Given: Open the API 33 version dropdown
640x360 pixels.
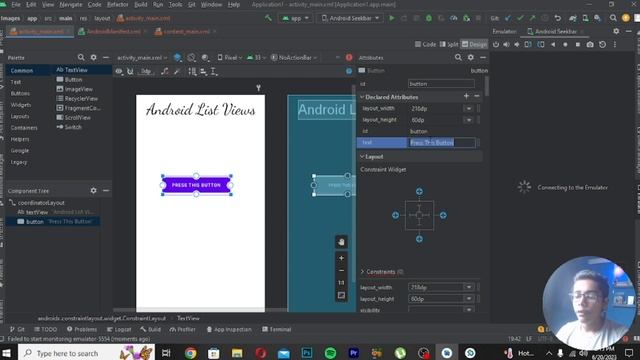Looking at the screenshot, I should (x=256, y=58).
